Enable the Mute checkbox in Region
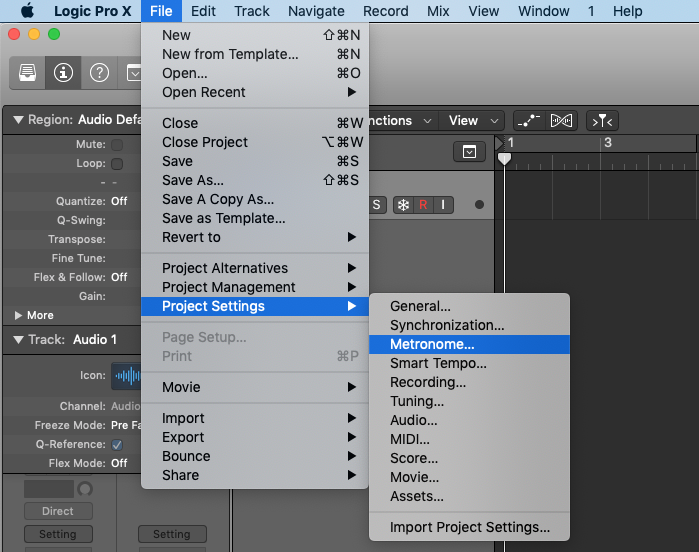 [x=117, y=145]
